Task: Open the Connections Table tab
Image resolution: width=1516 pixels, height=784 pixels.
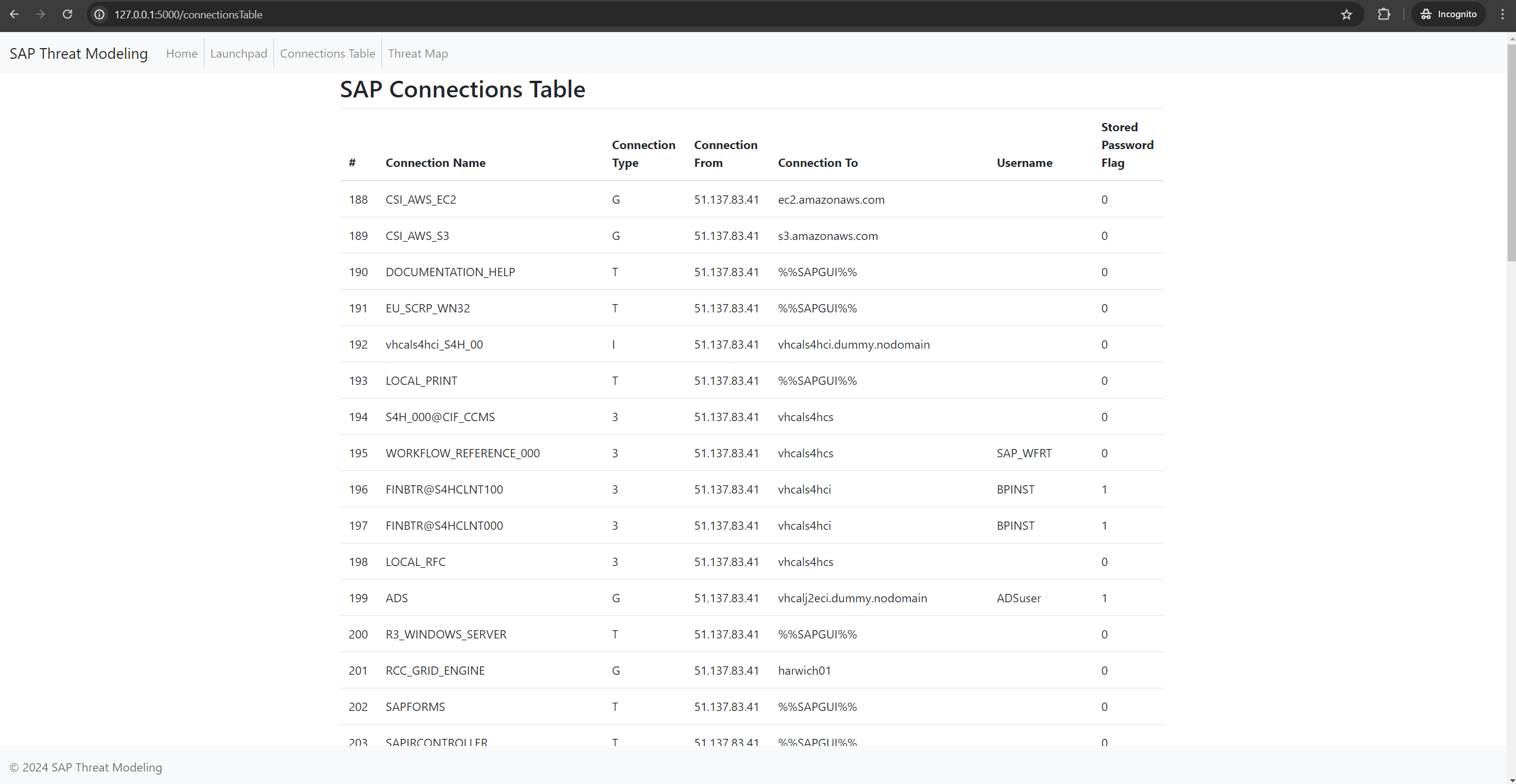Action: point(327,53)
